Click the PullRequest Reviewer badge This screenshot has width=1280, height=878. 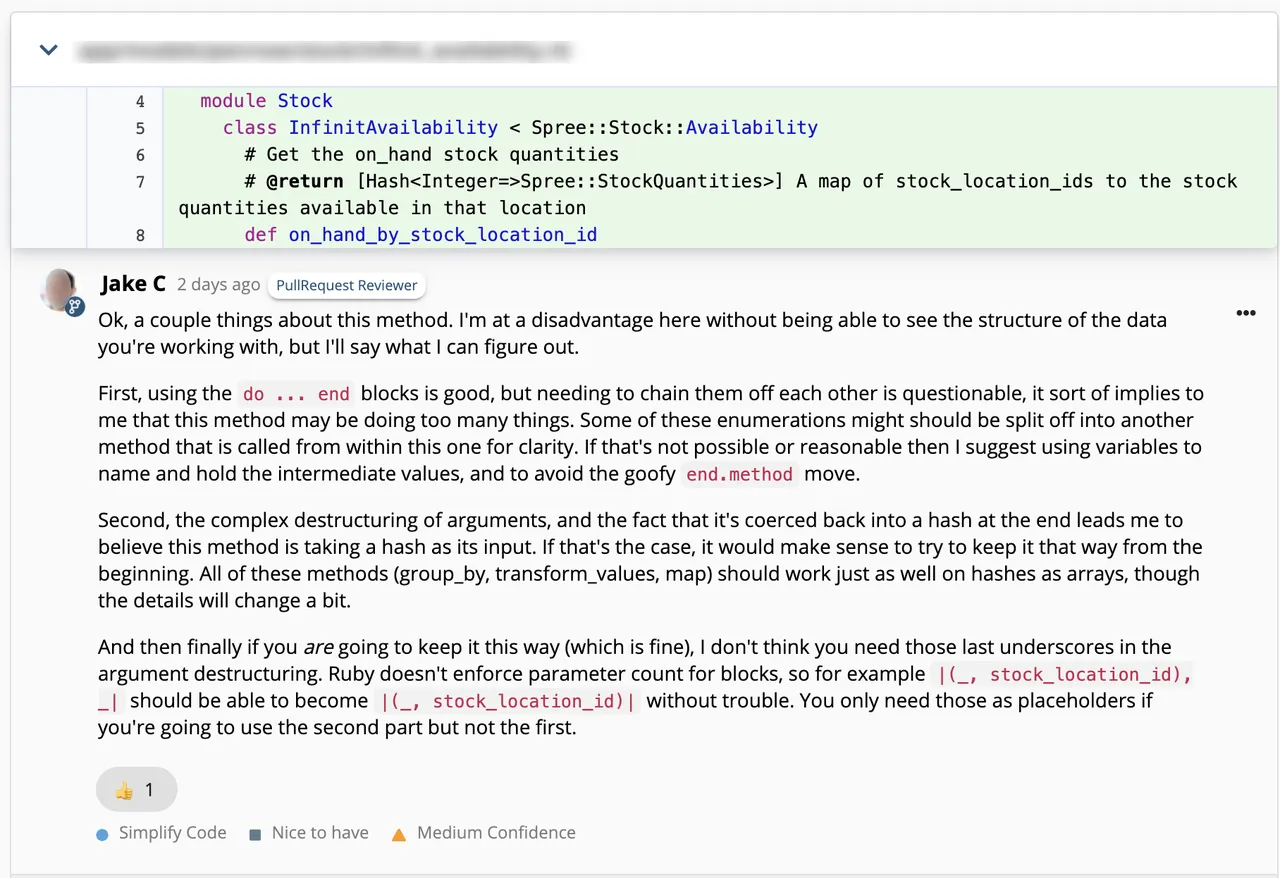pos(346,285)
